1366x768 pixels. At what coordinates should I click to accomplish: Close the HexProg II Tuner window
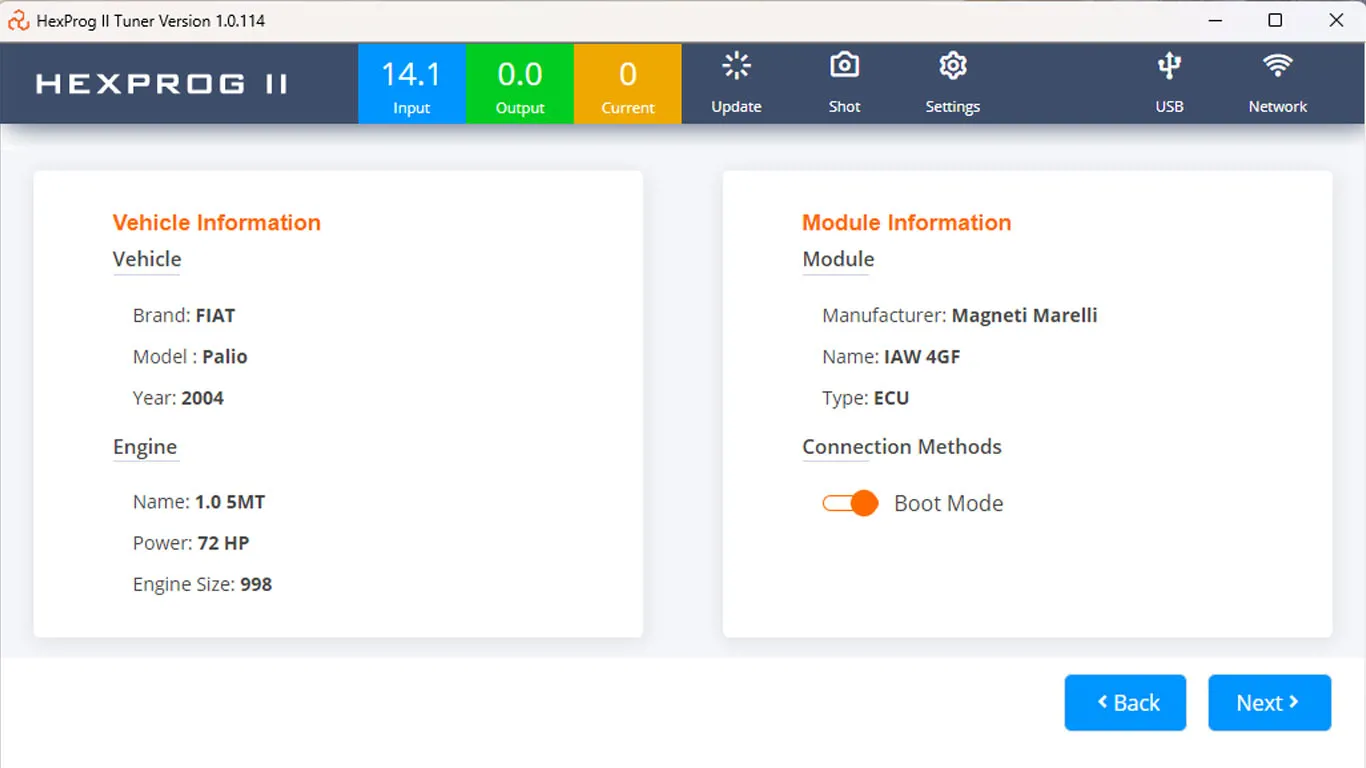click(x=1336, y=20)
